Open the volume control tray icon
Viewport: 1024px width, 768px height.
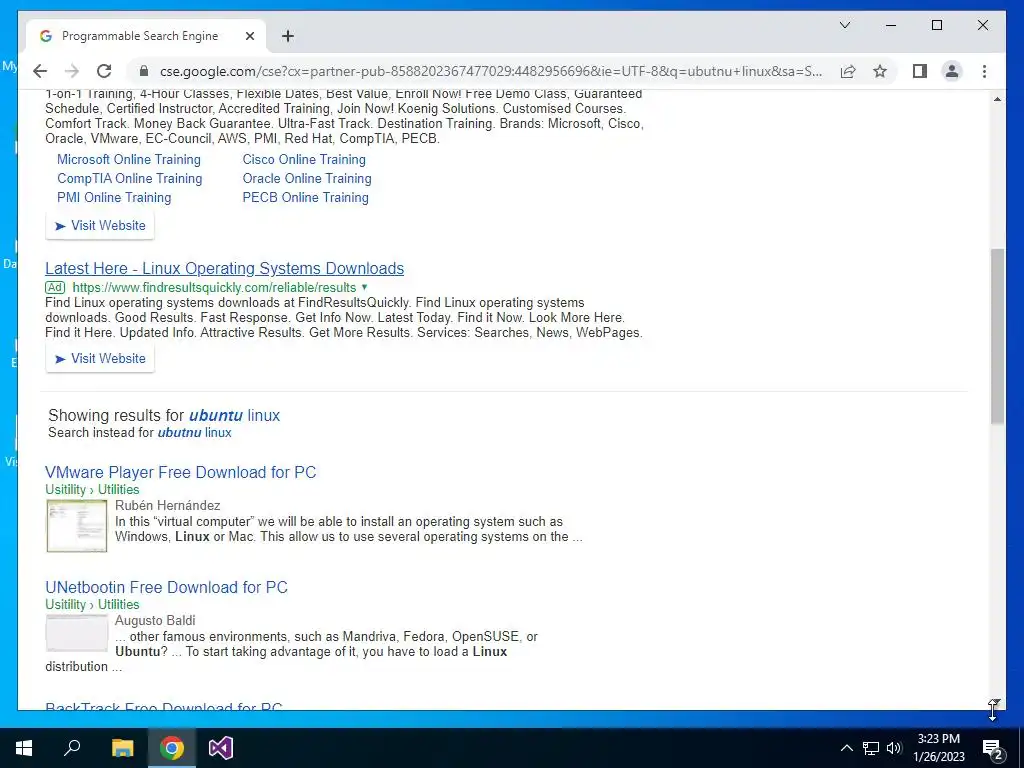[894, 748]
